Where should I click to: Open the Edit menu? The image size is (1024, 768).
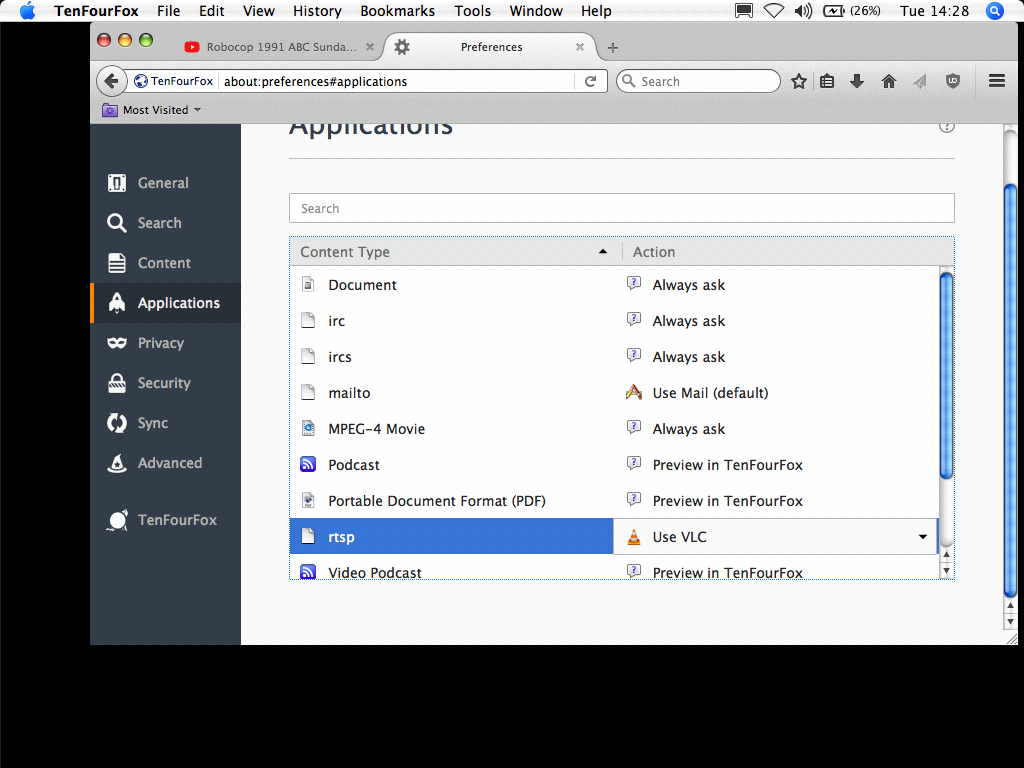click(x=212, y=11)
